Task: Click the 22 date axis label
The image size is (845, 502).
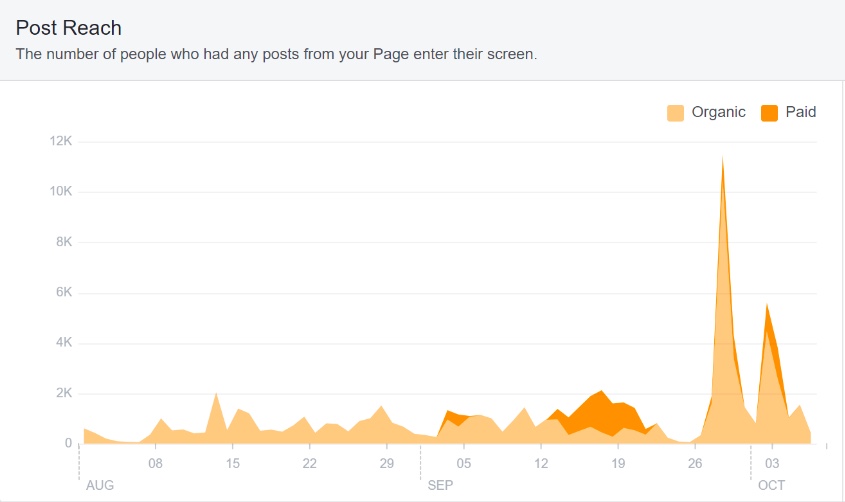Action: point(309,463)
